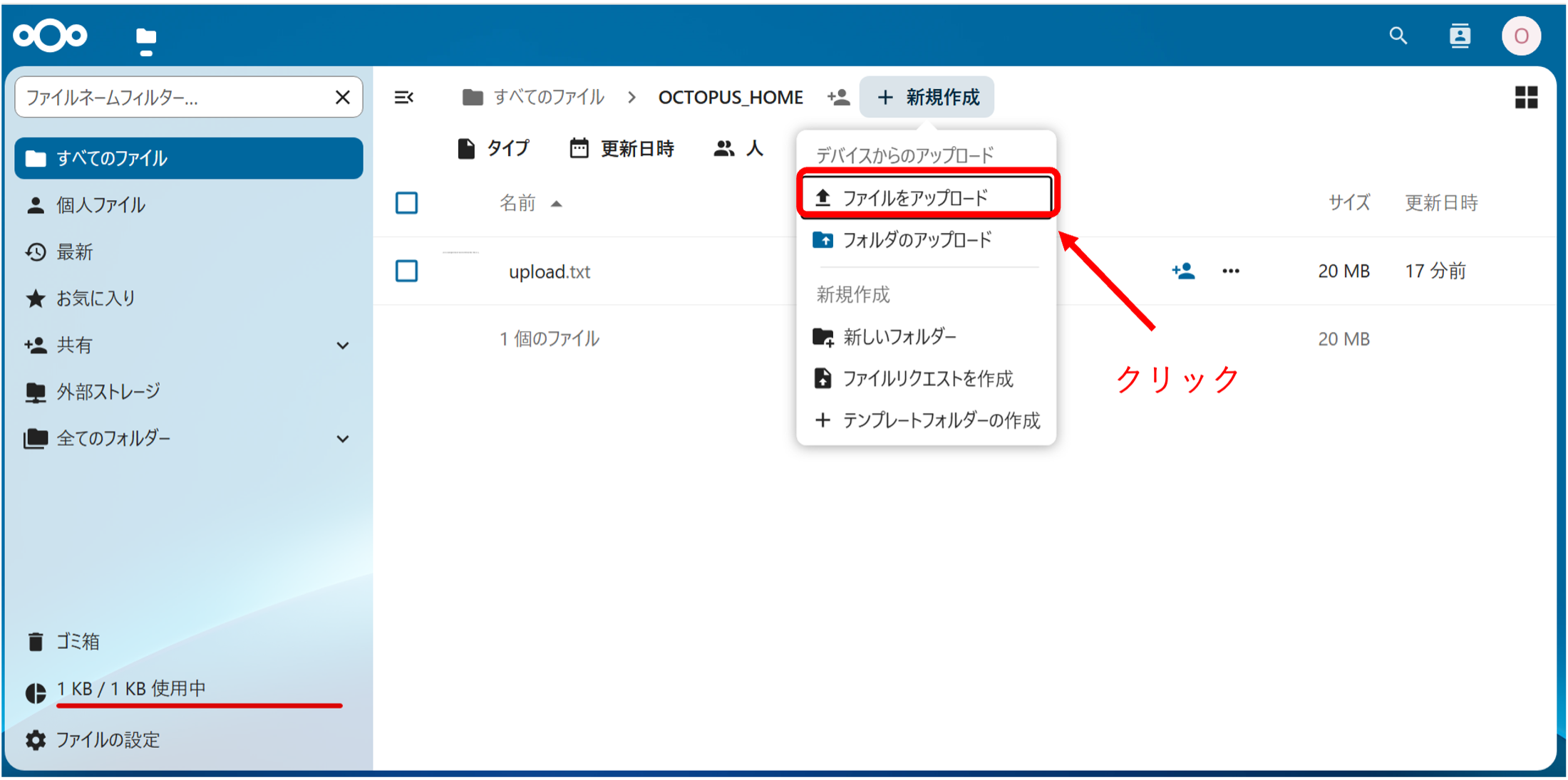Click the Nextcloud logo icon
The image size is (1568, 780).
tap(50, 35)
